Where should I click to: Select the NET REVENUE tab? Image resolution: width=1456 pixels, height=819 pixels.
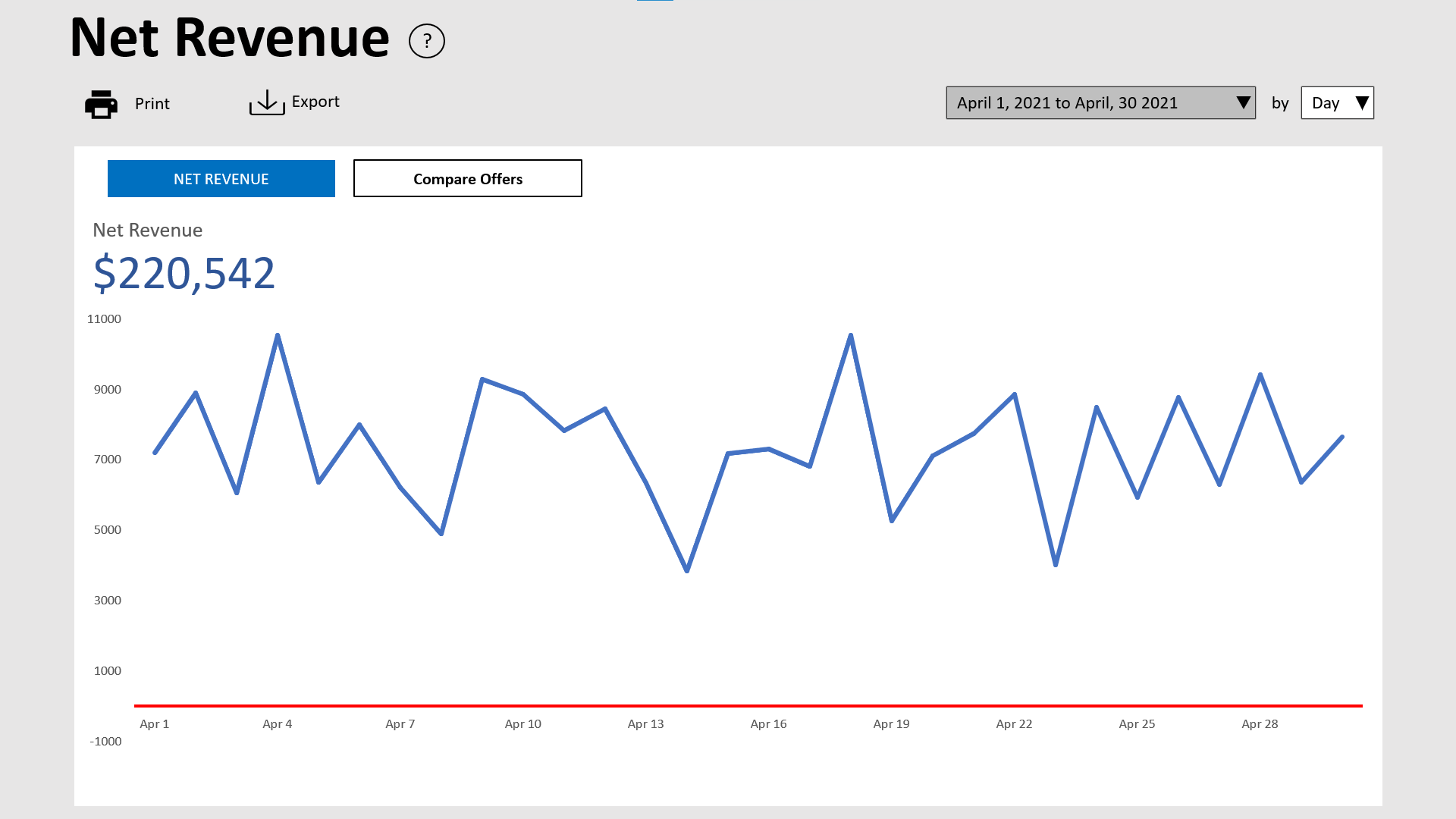[x=221, y=179]
